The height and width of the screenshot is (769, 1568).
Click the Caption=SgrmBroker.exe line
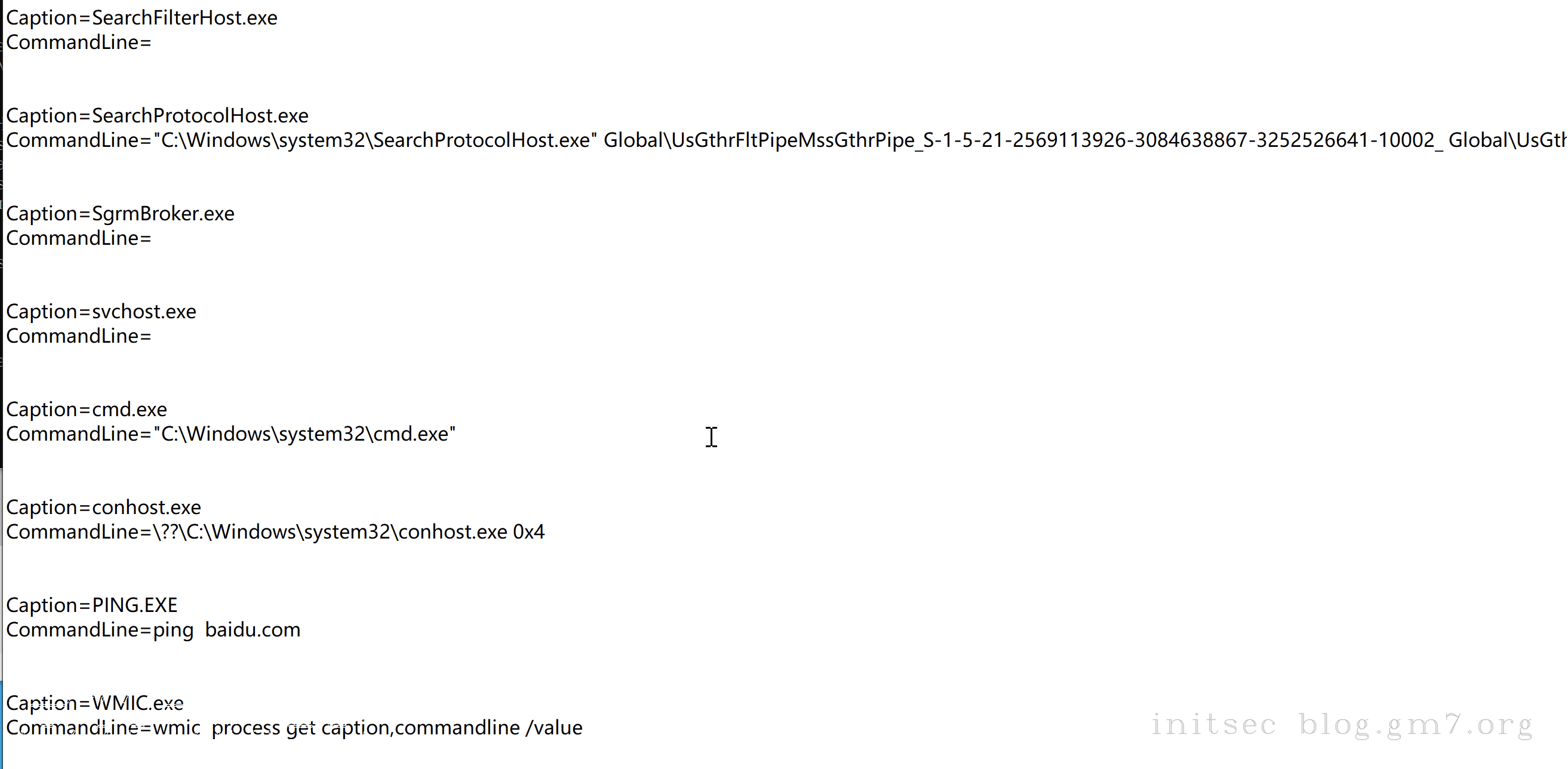[120, 214]
